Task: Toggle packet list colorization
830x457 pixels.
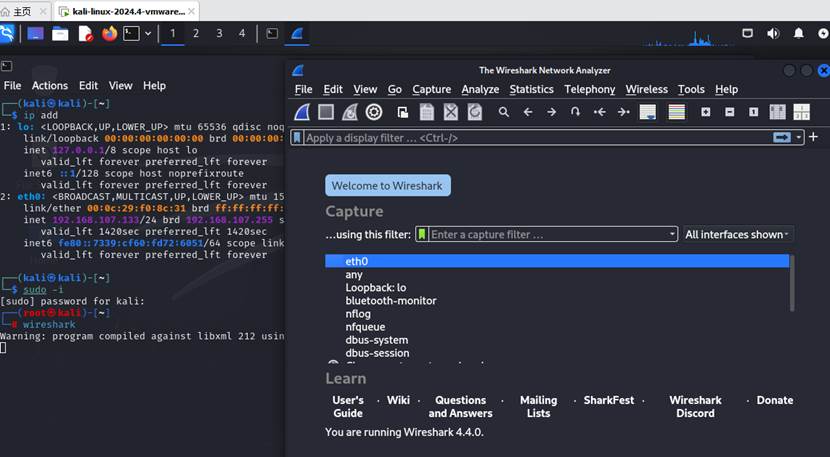Action: point(677,112)
